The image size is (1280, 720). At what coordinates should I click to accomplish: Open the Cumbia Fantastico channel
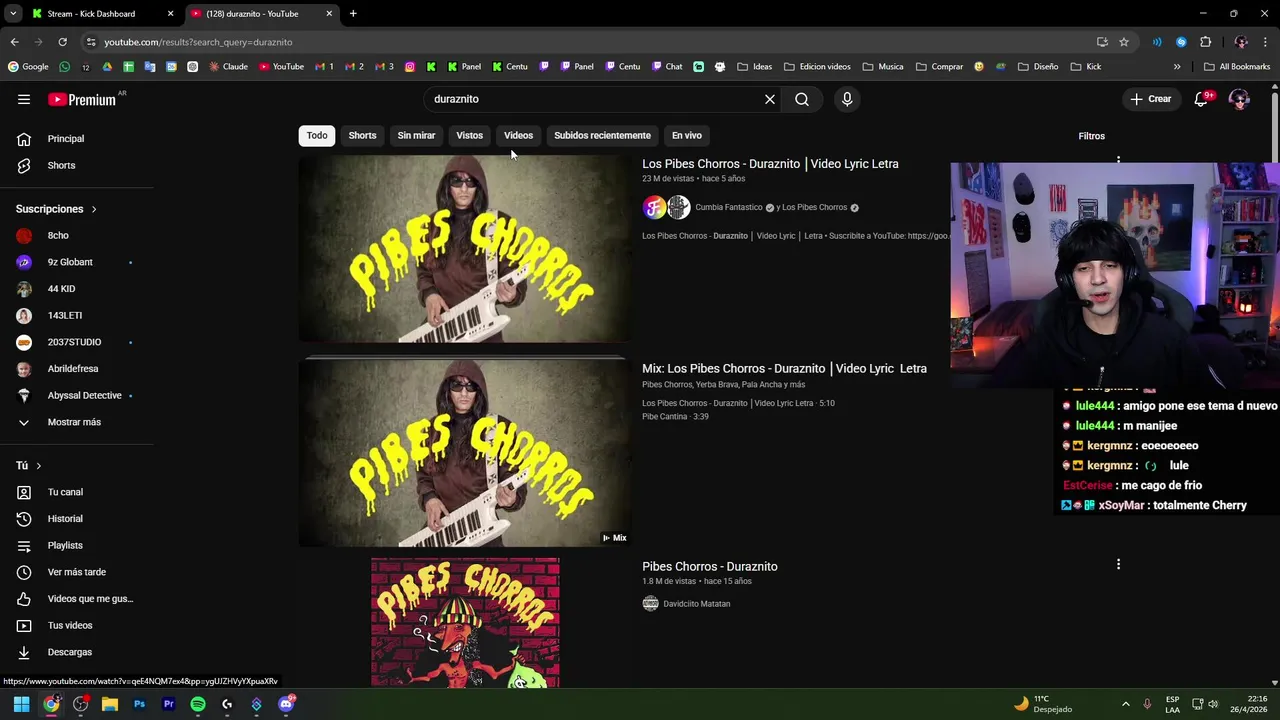(x=728, y=207)
